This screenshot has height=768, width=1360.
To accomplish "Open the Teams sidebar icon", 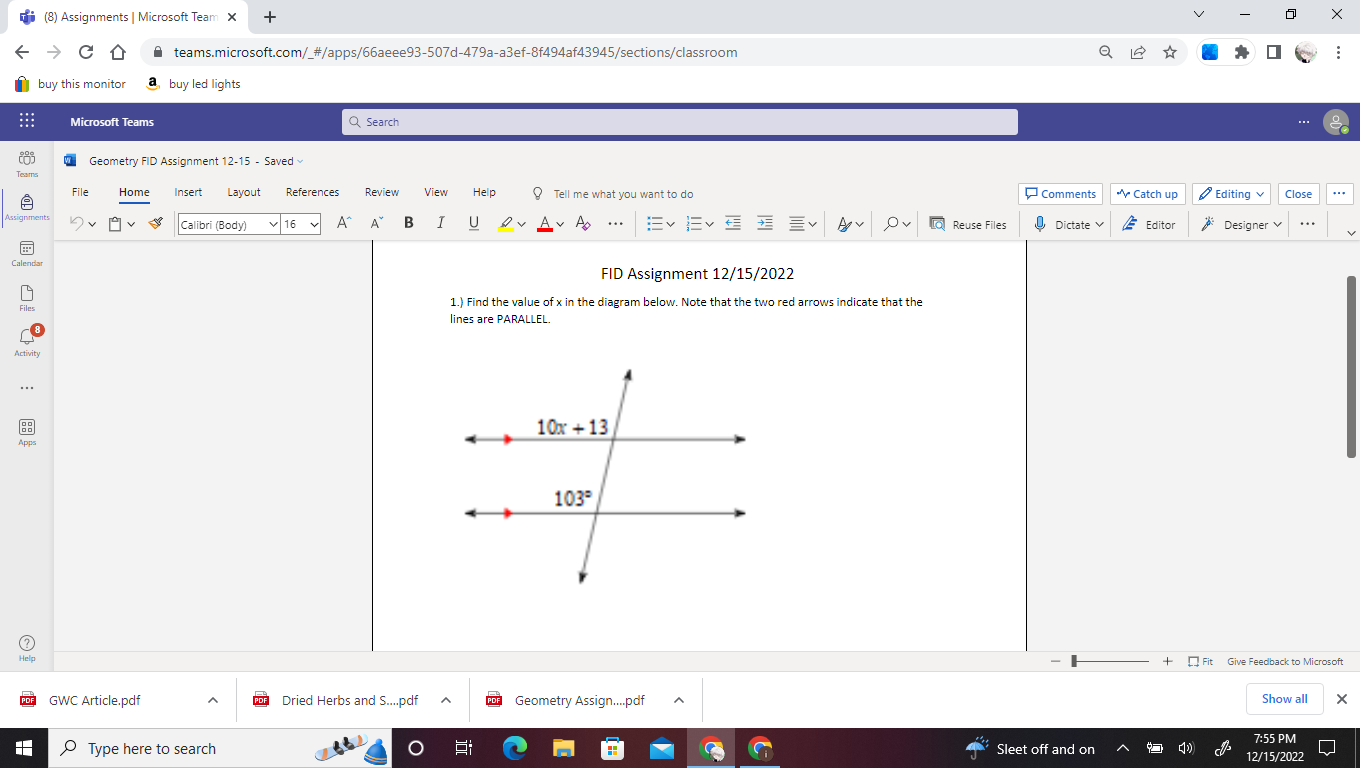I will click(27, 162).
